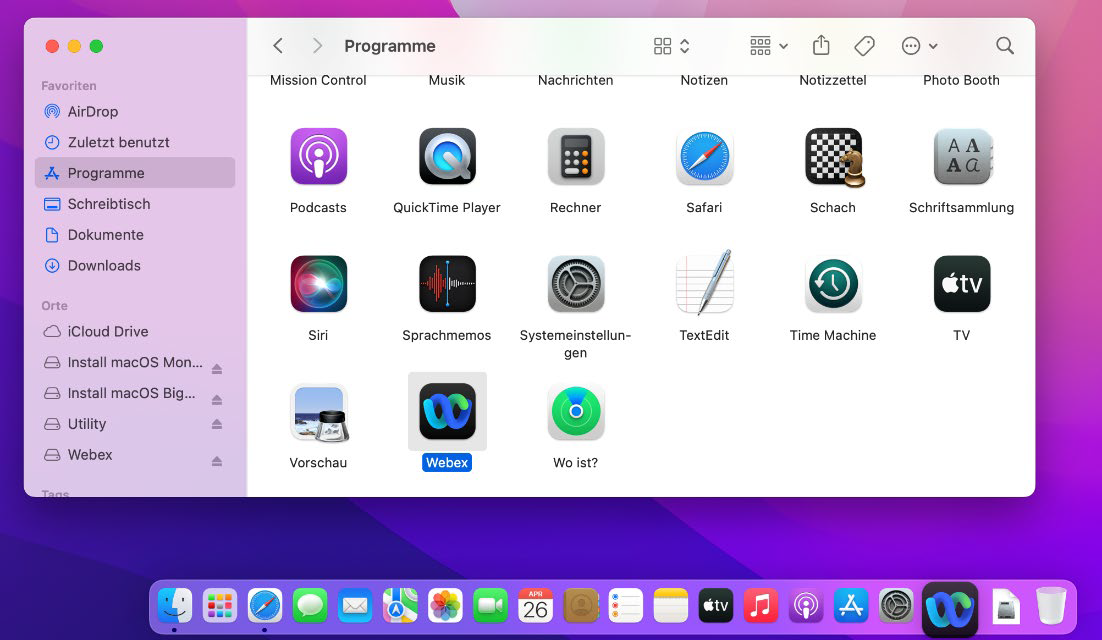Click the Schriftsammlung font book icon
Viewport: 1102px width, 640px height.
click(x=962, y=156)
